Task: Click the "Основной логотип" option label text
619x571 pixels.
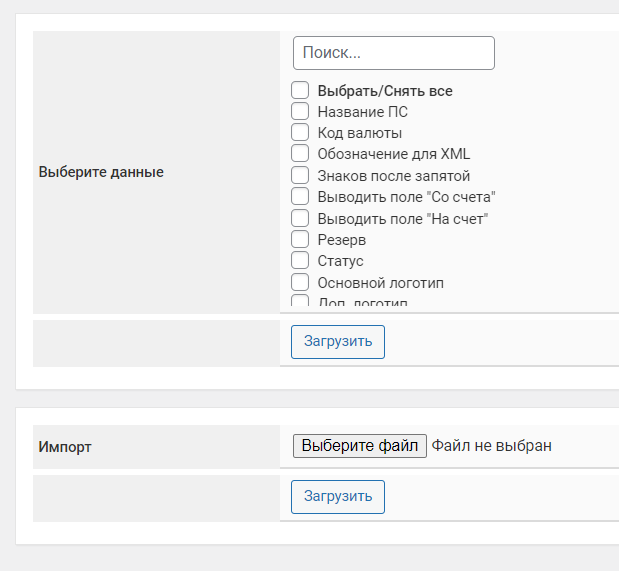Action: [380, 283]
